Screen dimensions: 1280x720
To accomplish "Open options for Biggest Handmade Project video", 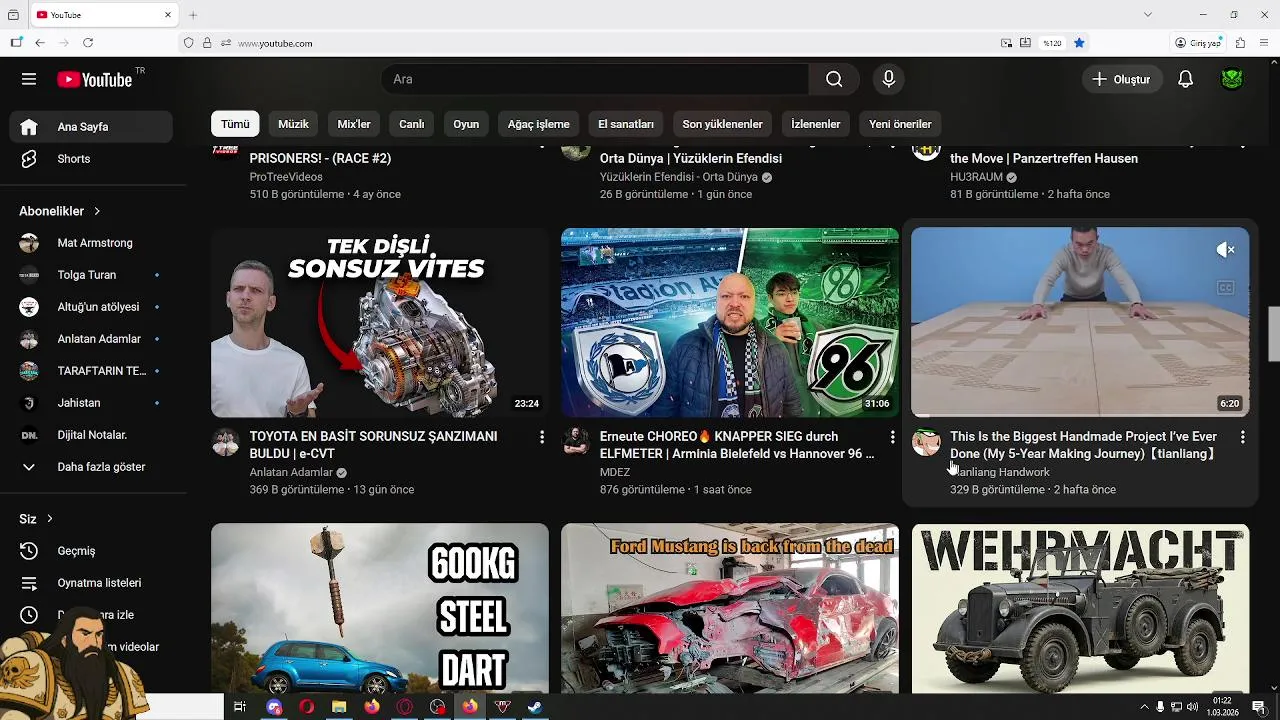I will 1242,437.
